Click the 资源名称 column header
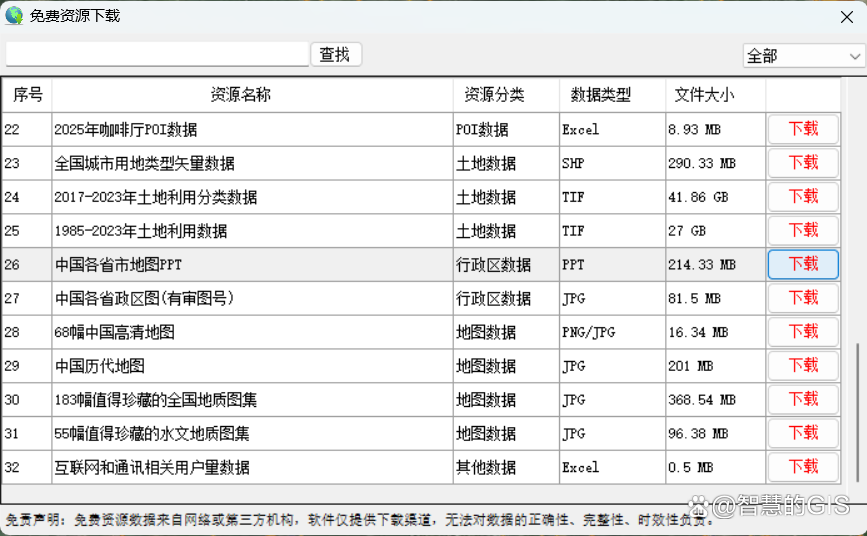The width and height of the screenshot is (867, 536). 252,95
